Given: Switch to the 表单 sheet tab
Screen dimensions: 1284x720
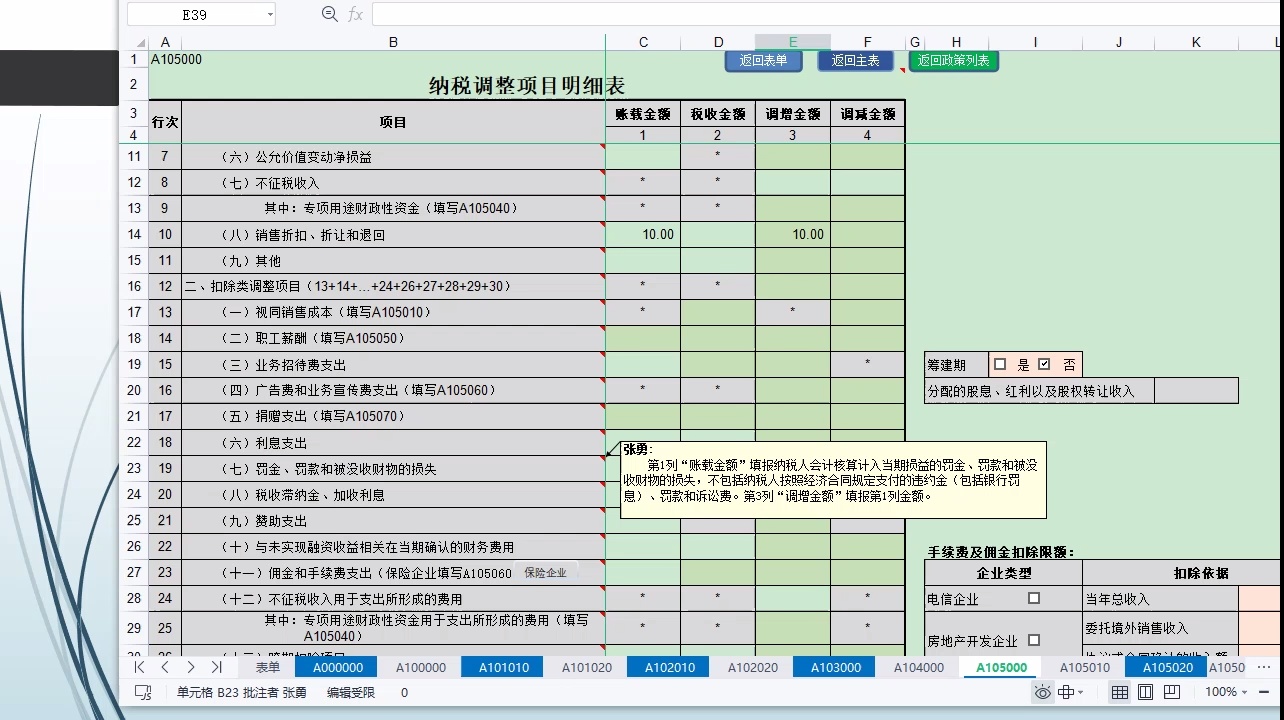Looking at the screenshot, I should point(268,667).
